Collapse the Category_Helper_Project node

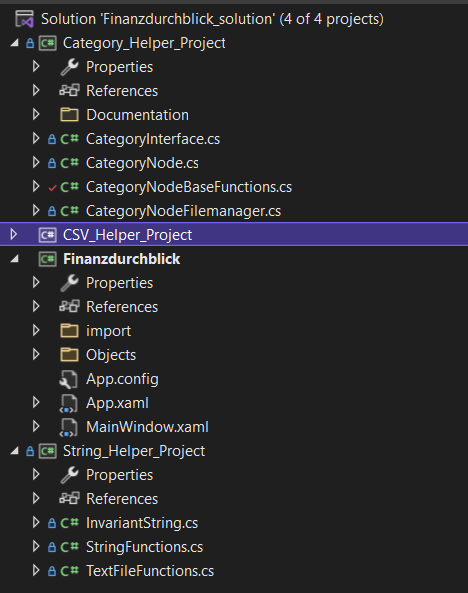coord(15,43)
